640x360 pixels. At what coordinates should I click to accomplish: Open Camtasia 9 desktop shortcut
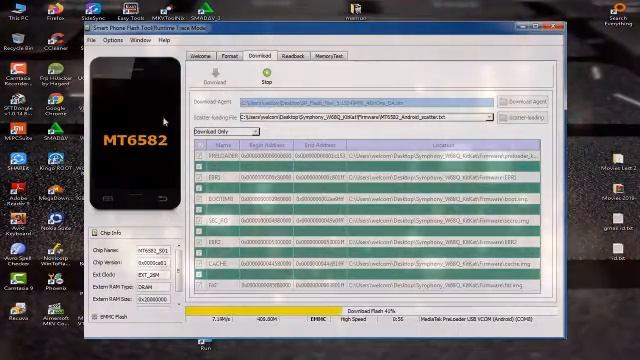(18, 282)
